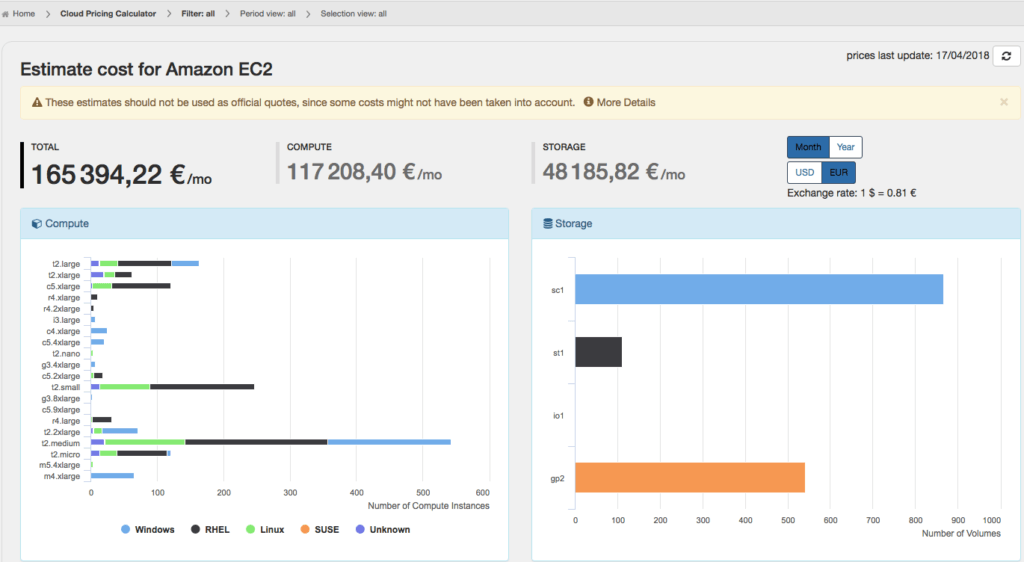Click the g3.8xlarge axis label

(61, 399)
